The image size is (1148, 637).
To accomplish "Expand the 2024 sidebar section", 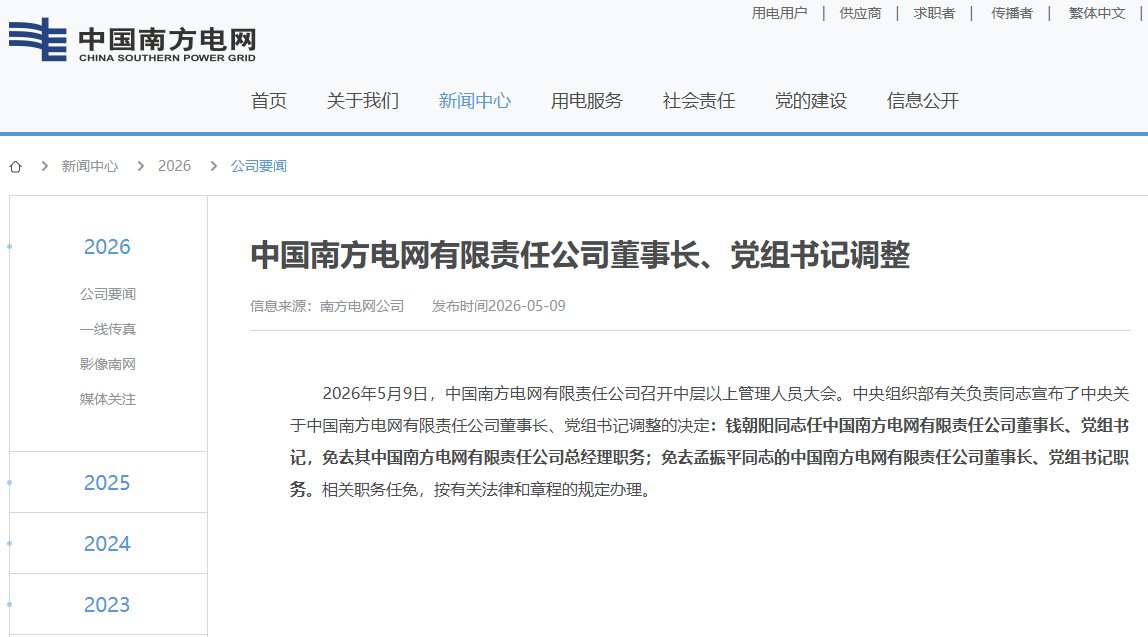I will (x=107, y=543).
